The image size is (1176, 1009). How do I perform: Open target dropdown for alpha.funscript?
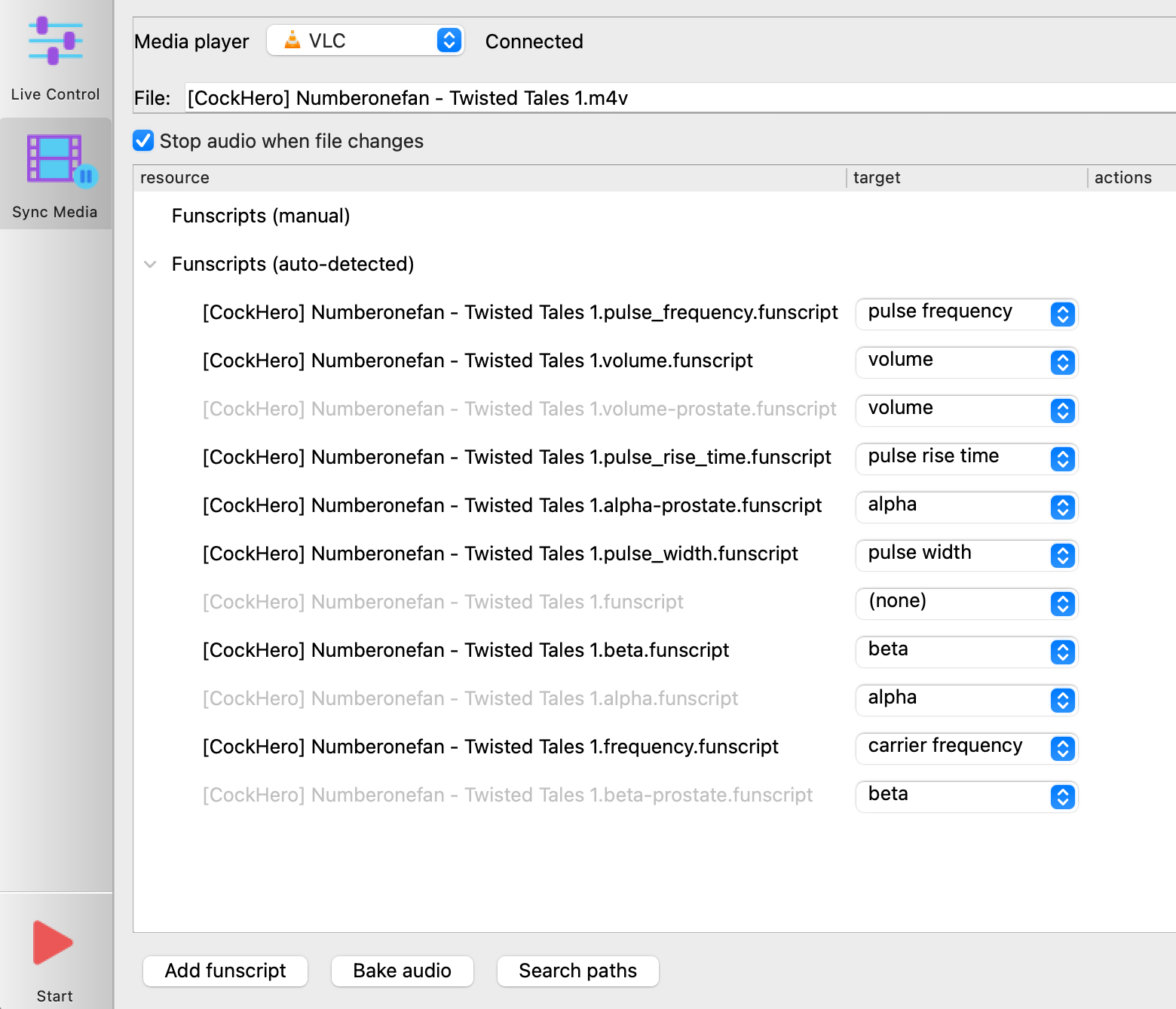[966, 699]
